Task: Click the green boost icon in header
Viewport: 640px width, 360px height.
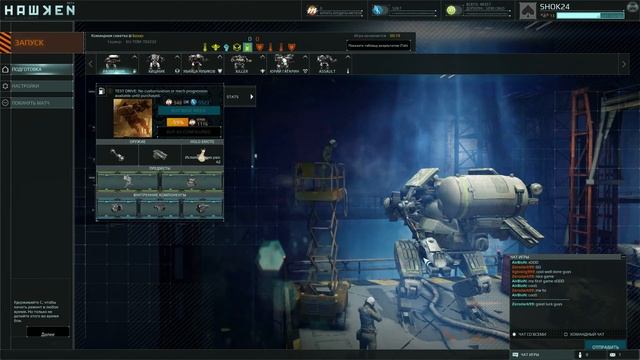Action: [451, 11]
